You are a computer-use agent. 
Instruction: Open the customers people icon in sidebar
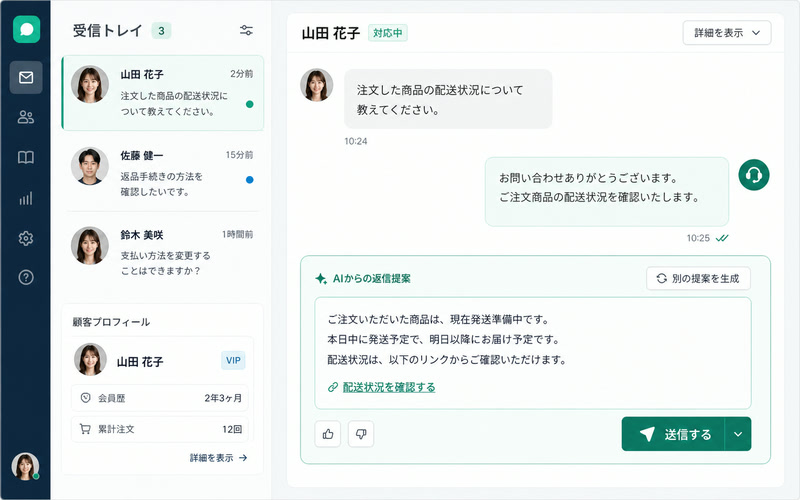pos(26,117)
